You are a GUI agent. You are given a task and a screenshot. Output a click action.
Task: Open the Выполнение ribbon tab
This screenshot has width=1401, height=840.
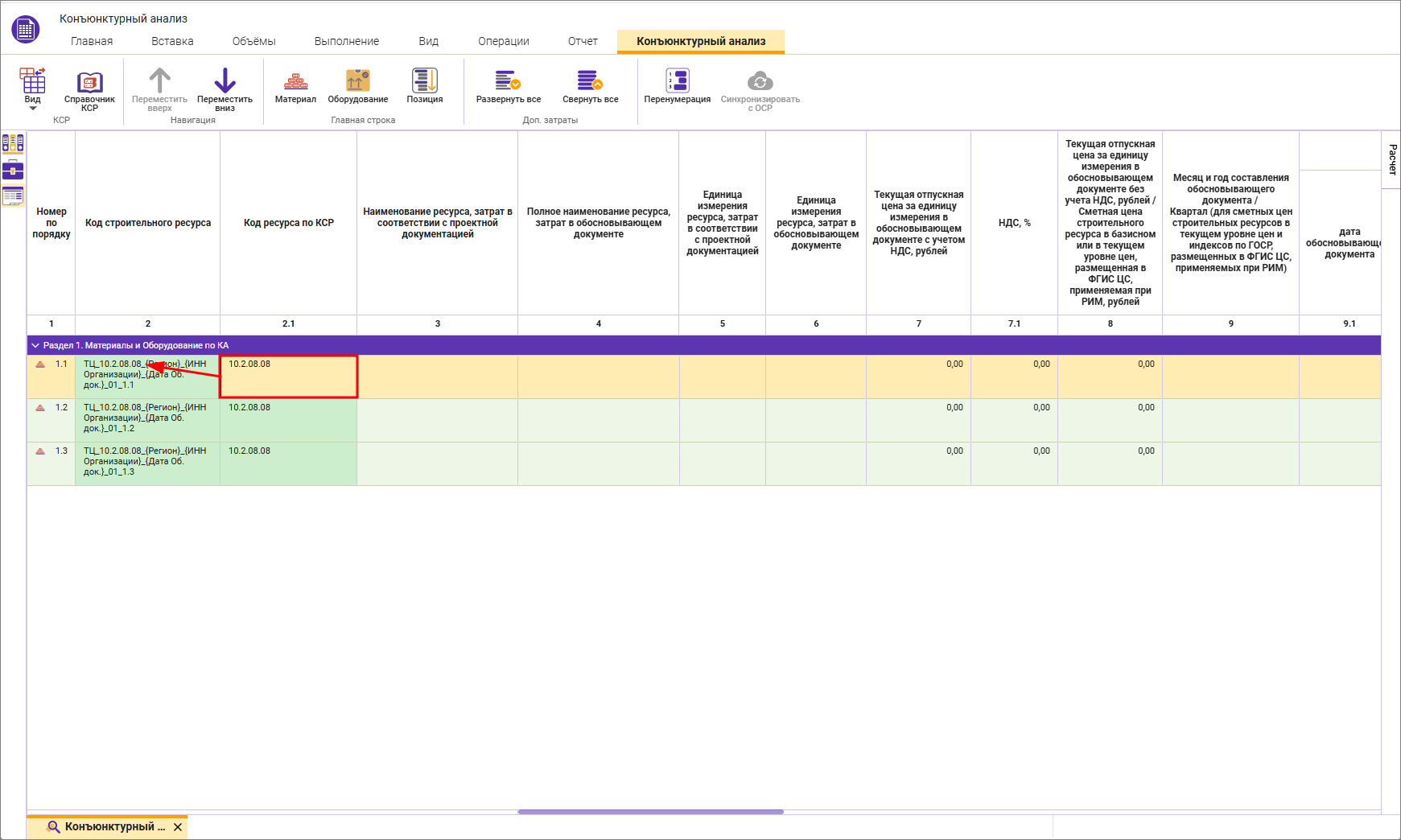point(346,41)
